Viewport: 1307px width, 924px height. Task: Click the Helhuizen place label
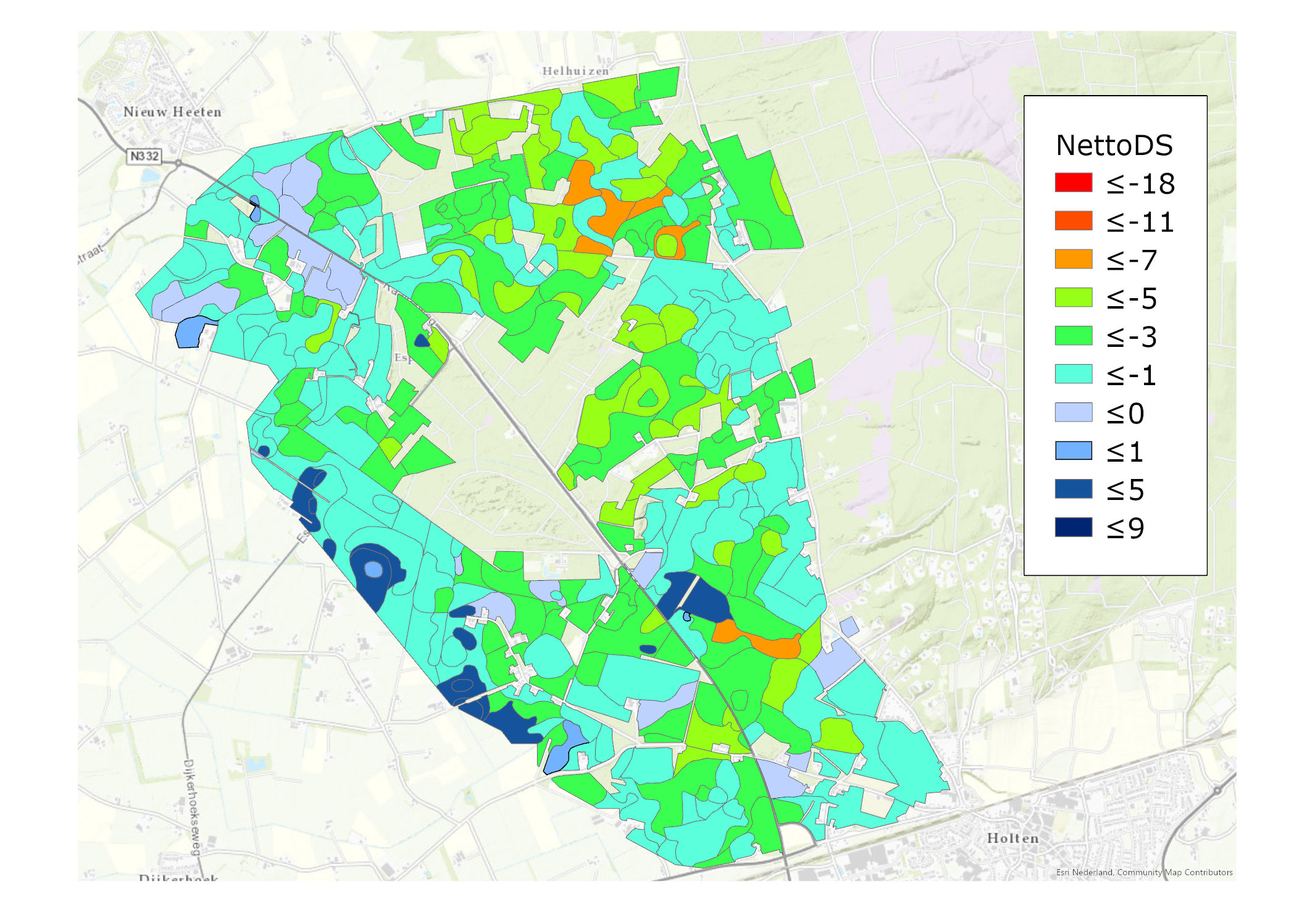tap(575, 71)
